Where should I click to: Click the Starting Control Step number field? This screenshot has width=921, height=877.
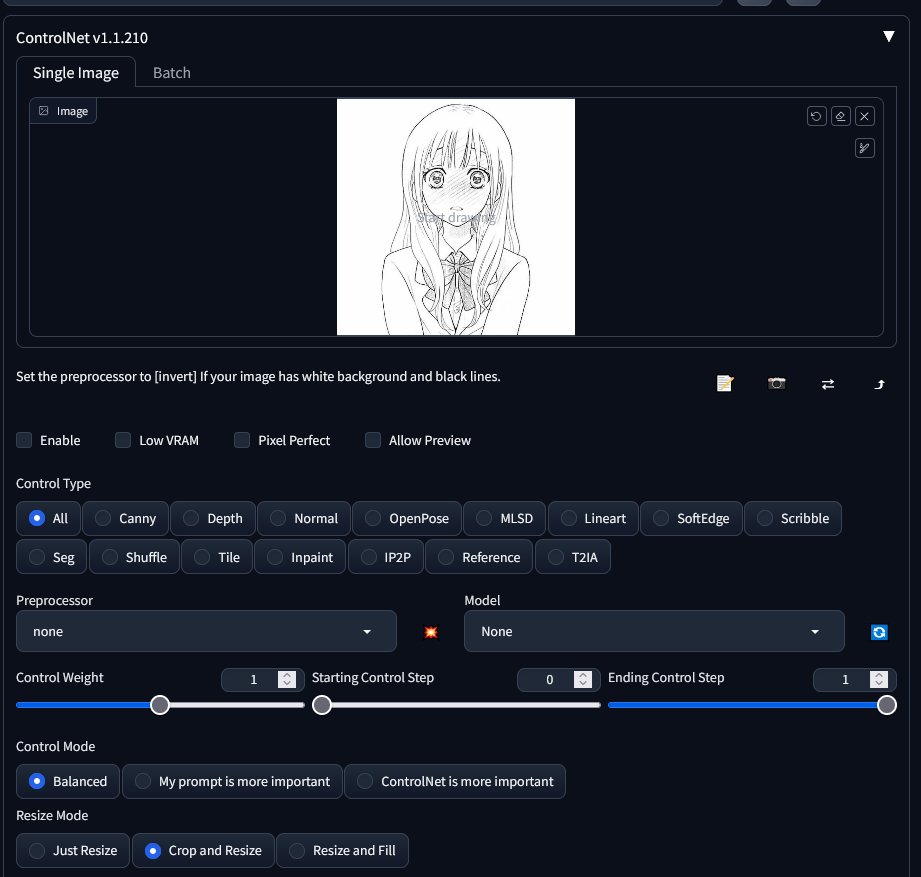click(x=559, y=680)
